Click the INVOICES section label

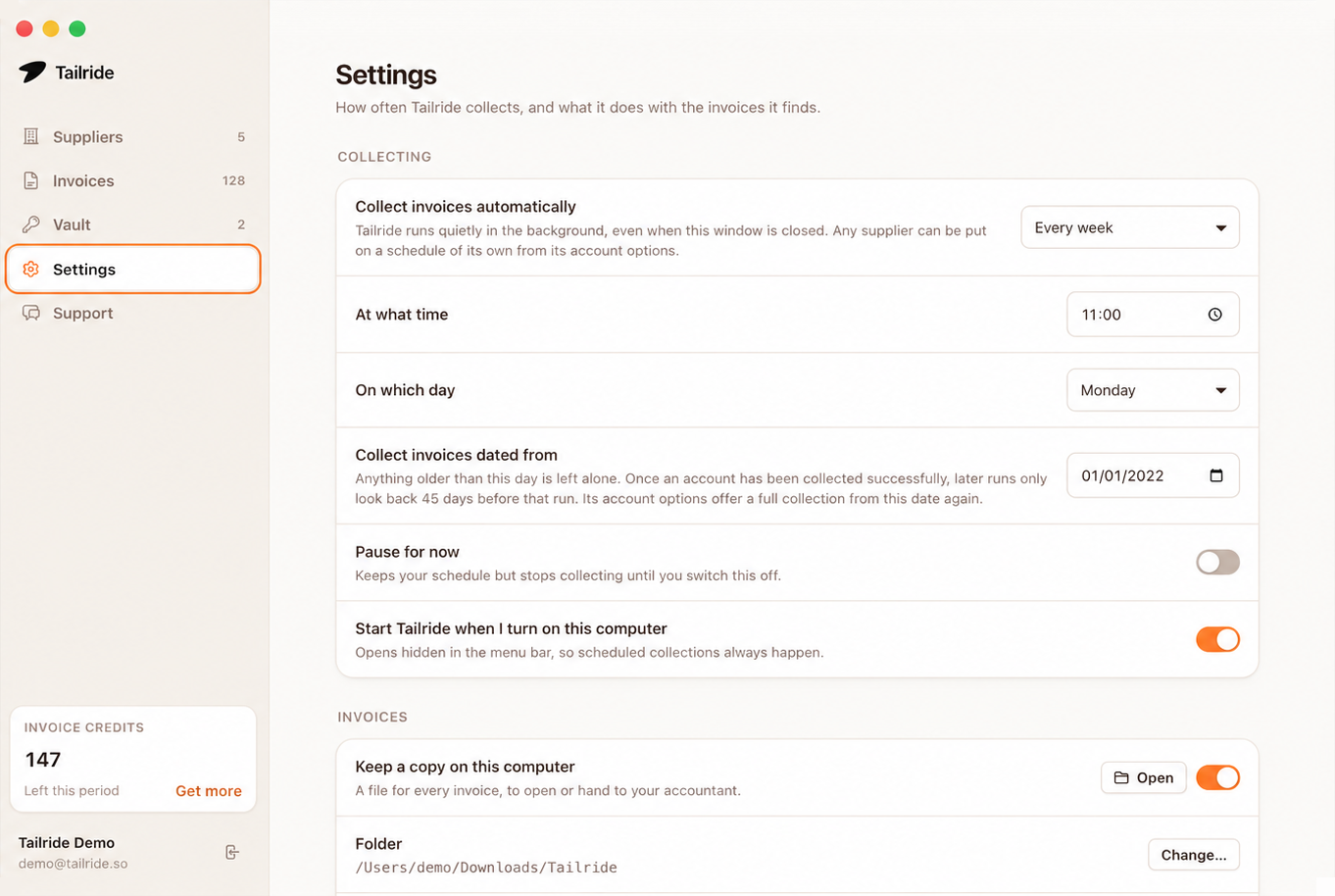(x=372, y=717)
